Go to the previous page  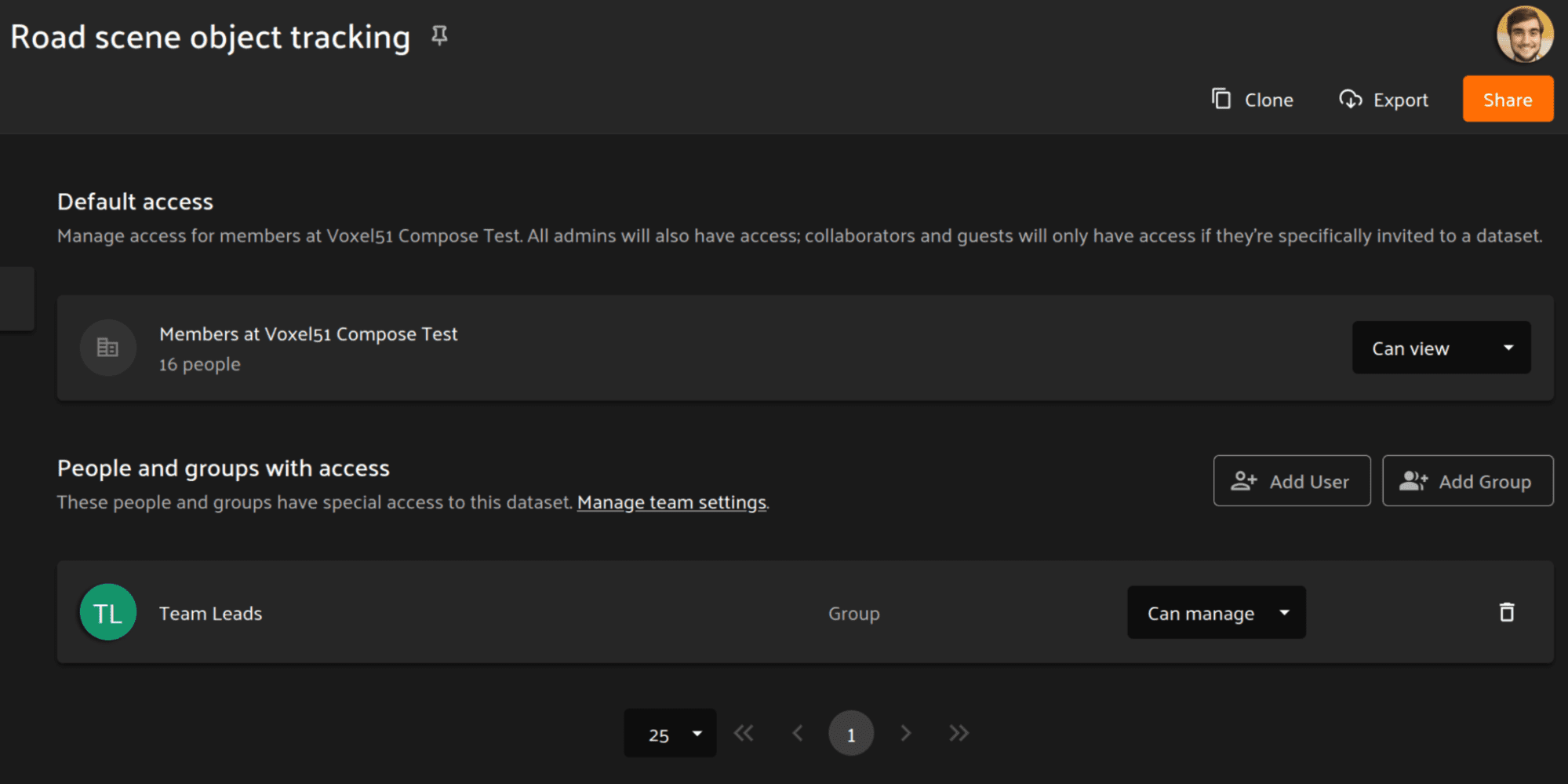point(798,733)
